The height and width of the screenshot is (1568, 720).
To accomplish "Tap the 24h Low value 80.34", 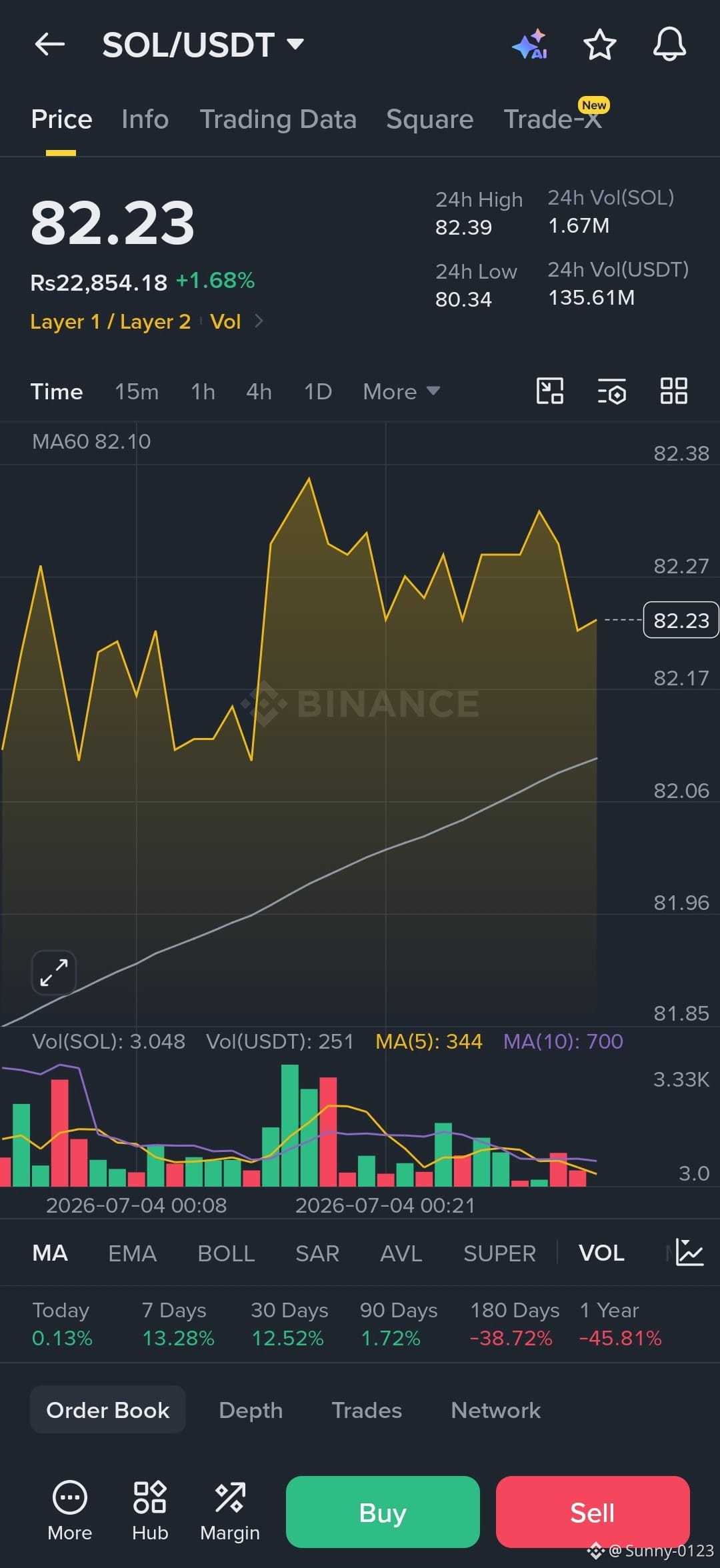I will (463, 299).
